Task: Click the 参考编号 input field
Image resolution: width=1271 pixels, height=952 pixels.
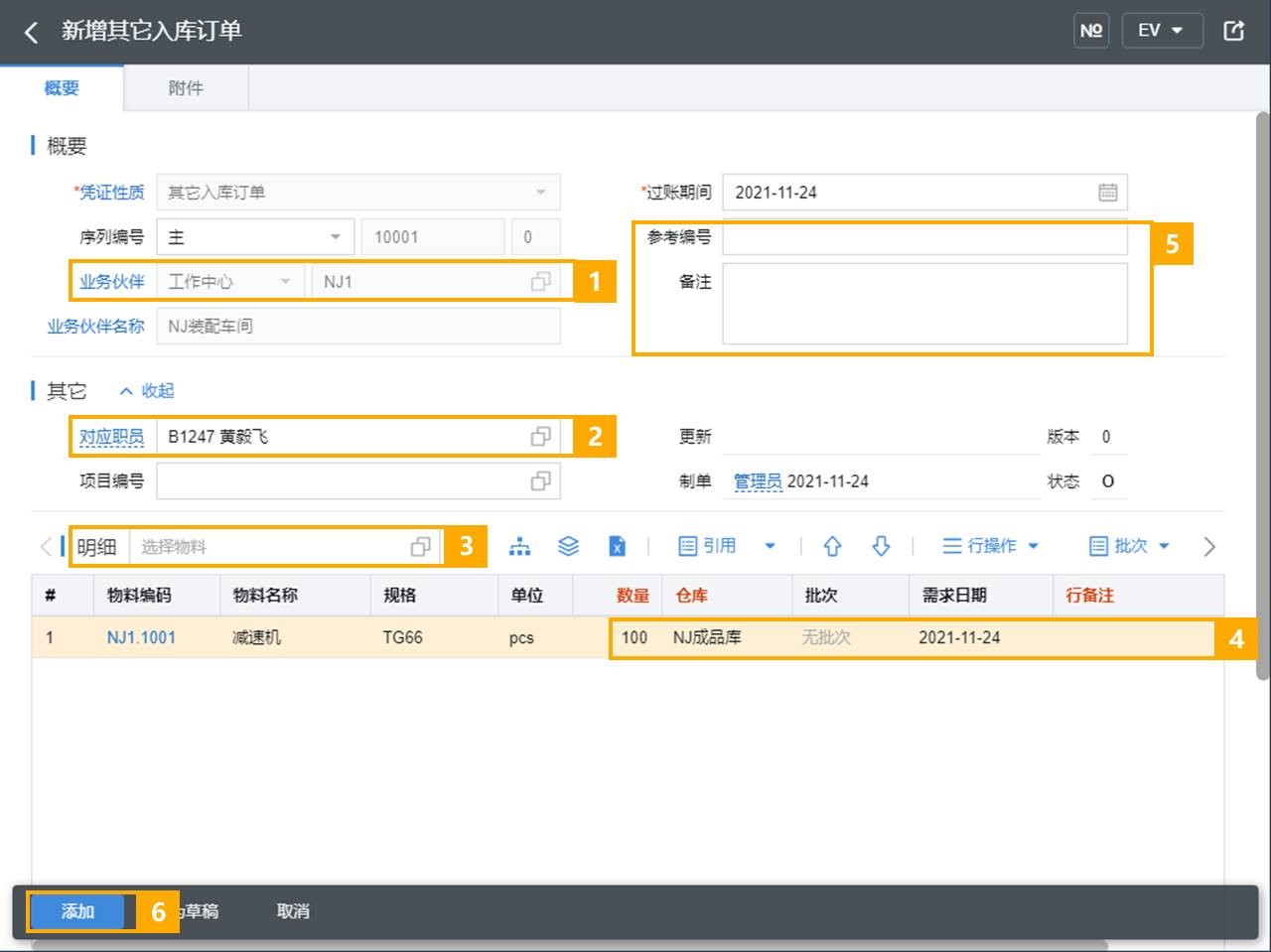Action: [x=924, y=237]
